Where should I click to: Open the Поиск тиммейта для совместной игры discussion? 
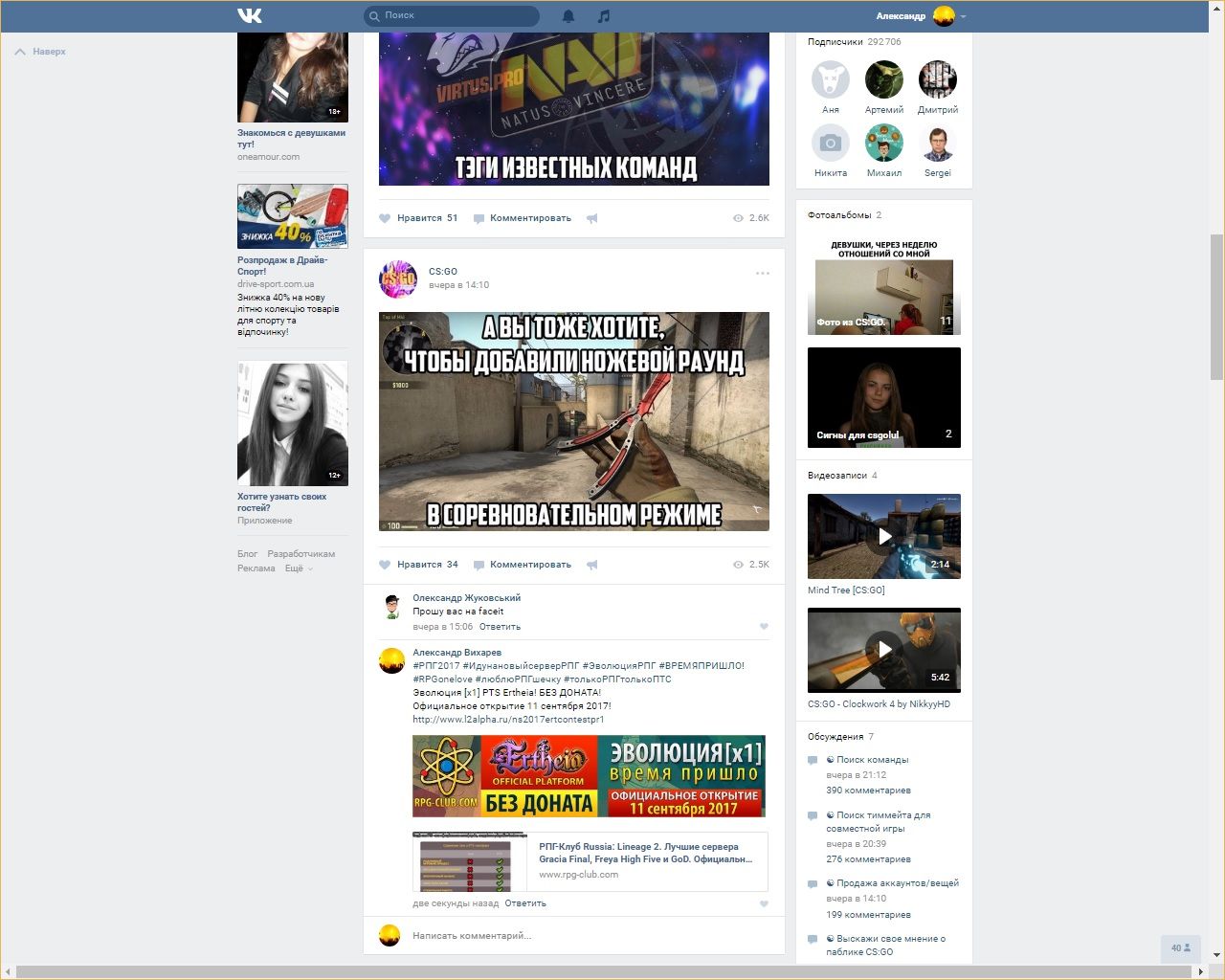coord(879,822)
